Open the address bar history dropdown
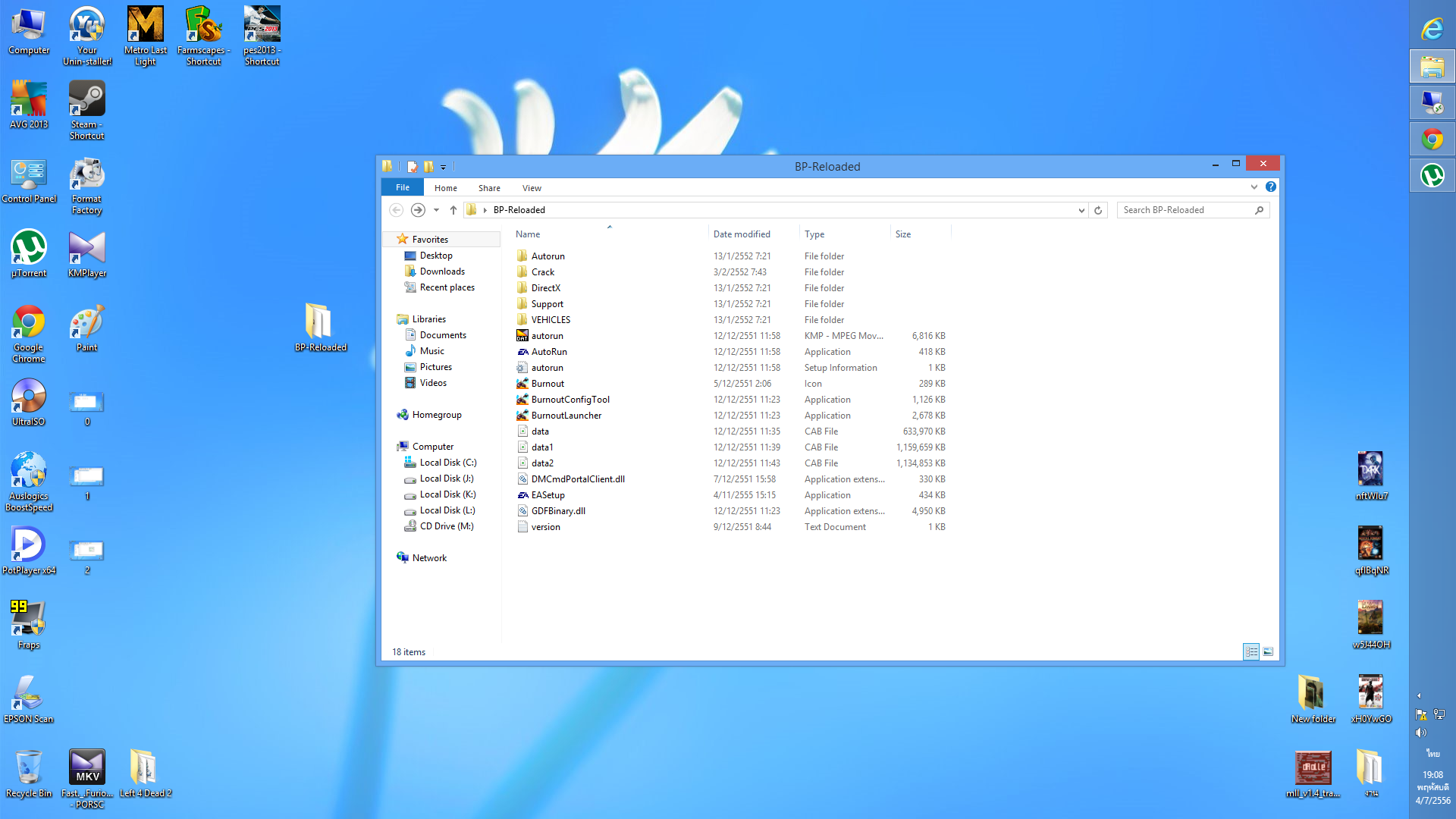This screenshot has width=1456, height=819. (1081, 210)
